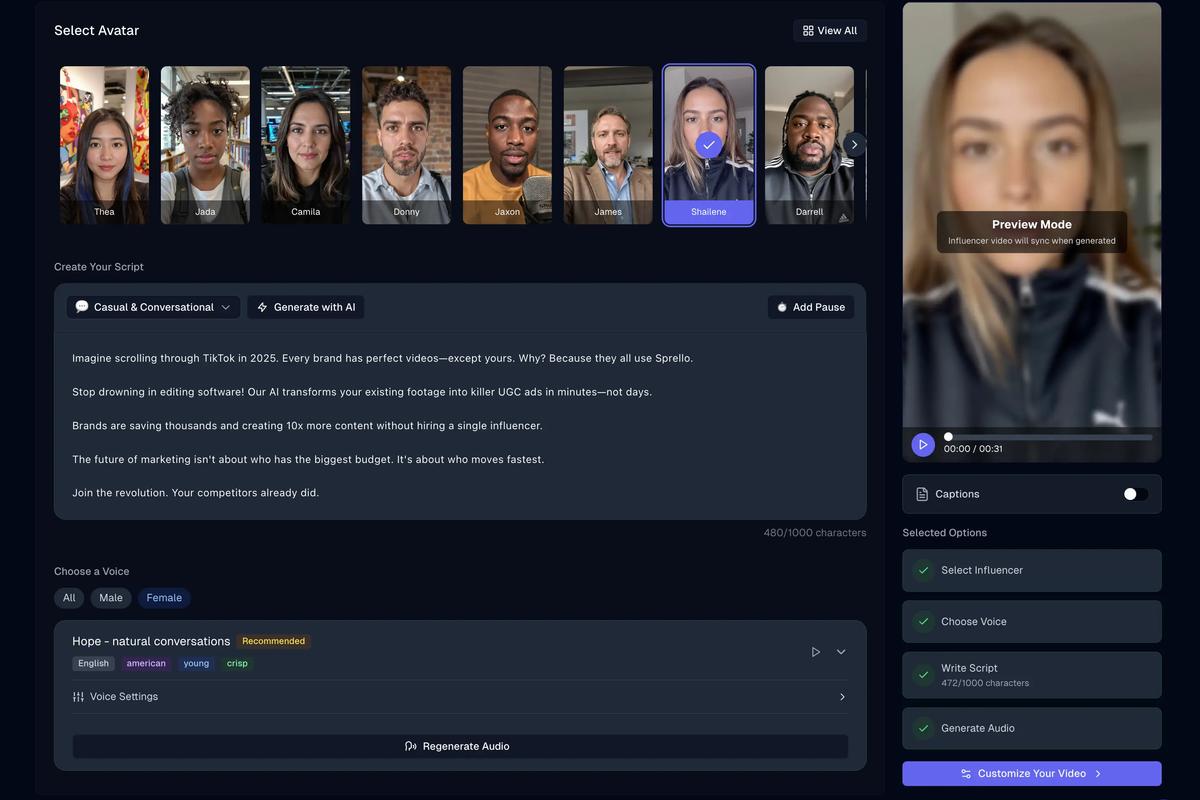Image resolution: width=1200 pixels, height=800 pixels.
Task: Generate script with AI
Action: (306, 307)
